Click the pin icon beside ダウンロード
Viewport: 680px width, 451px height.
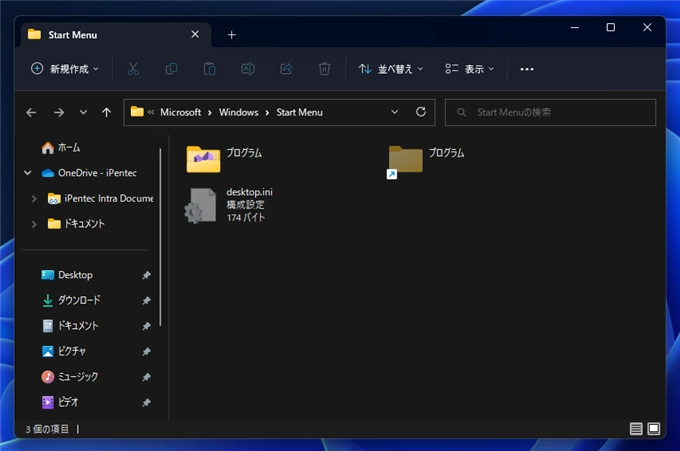147,300
